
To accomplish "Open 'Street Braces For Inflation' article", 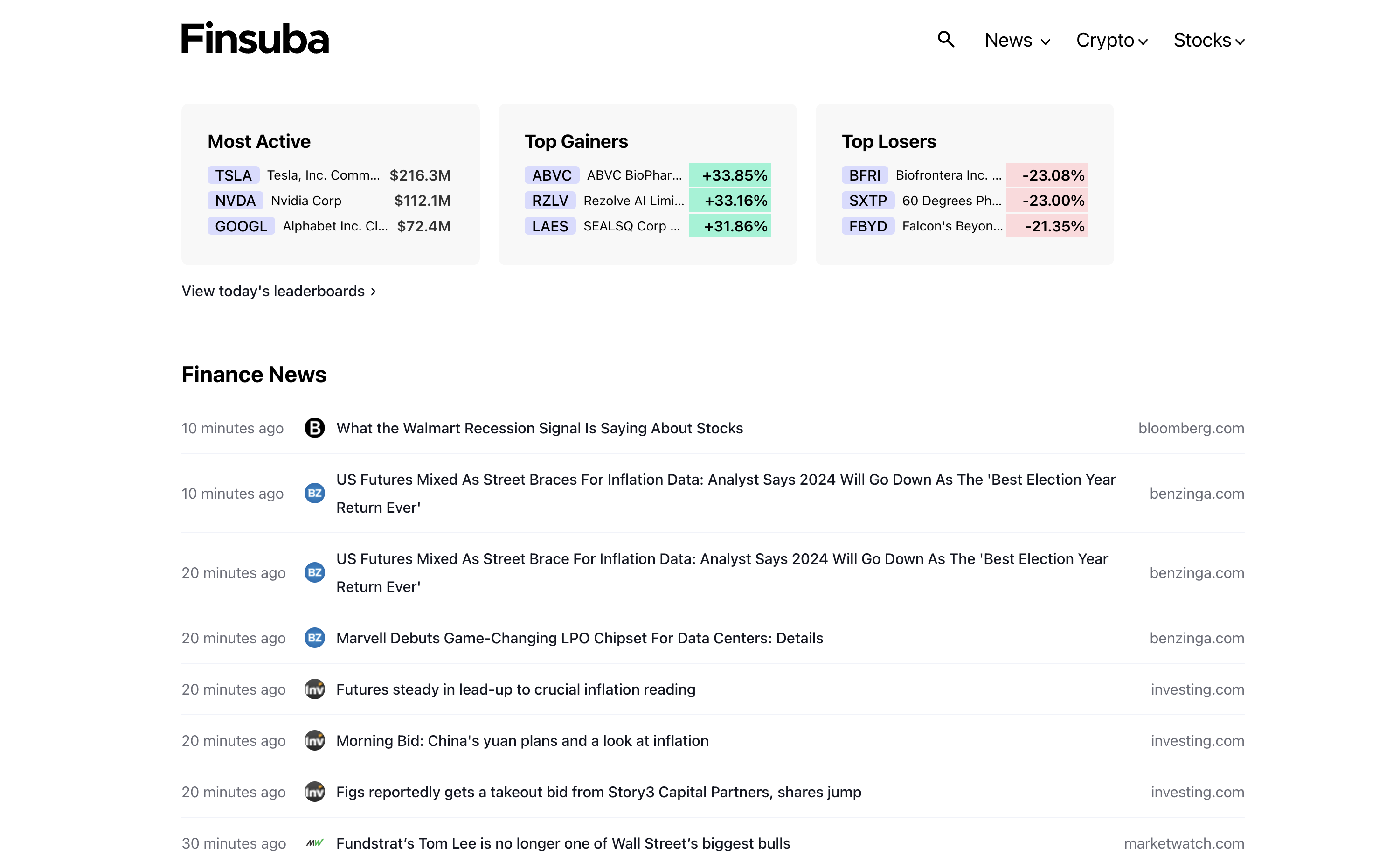I will pyautogui.click(x=726, y=493).
